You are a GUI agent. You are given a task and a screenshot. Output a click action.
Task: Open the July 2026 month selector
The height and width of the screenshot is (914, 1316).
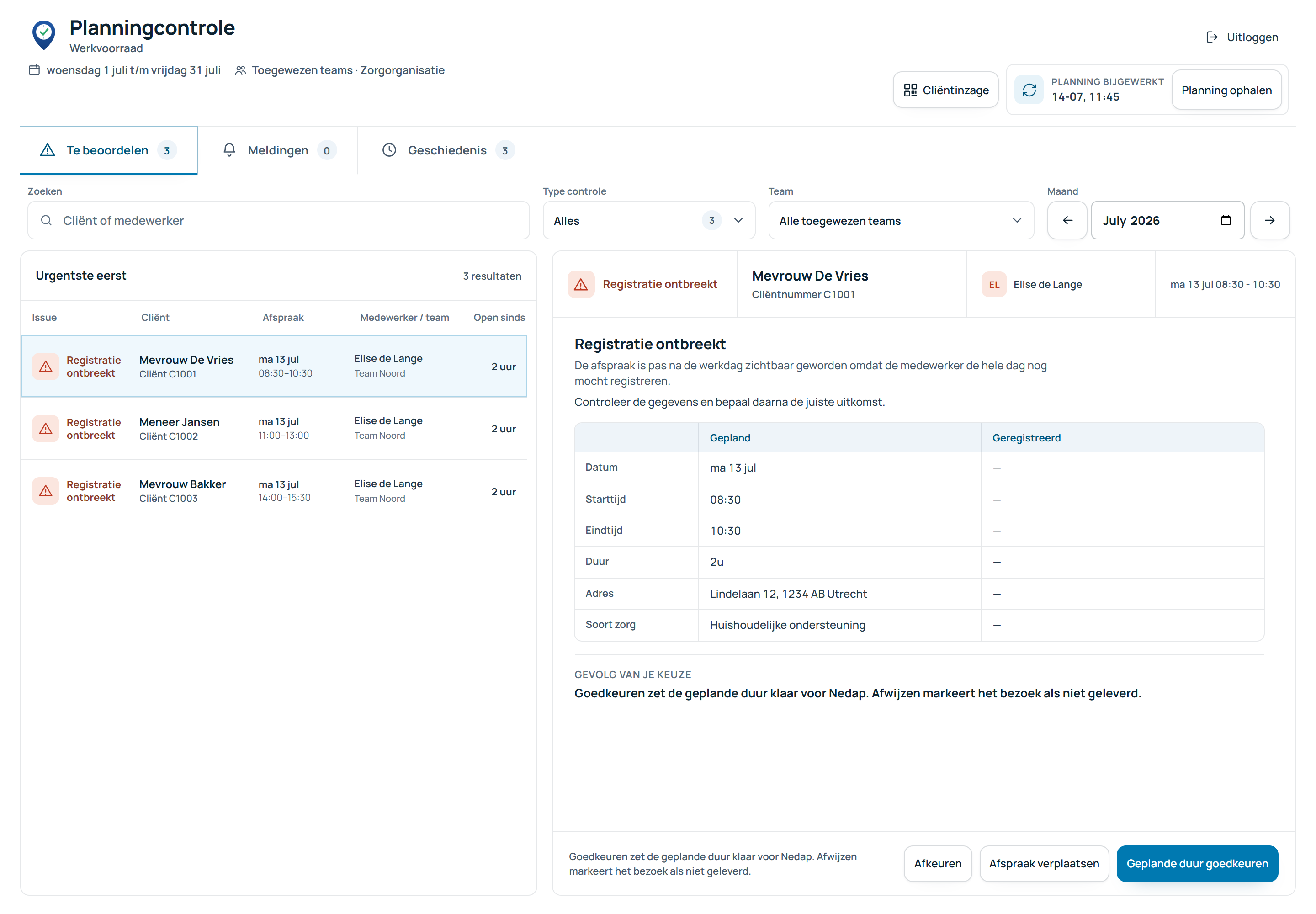point(1167,220)
